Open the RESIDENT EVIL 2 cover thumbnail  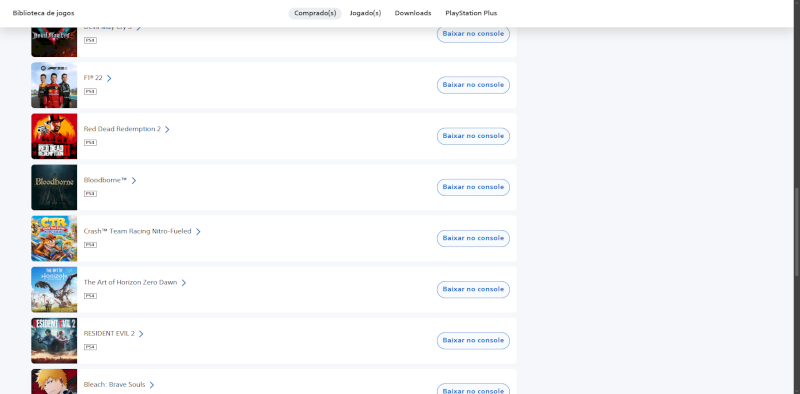coord(54,340)
